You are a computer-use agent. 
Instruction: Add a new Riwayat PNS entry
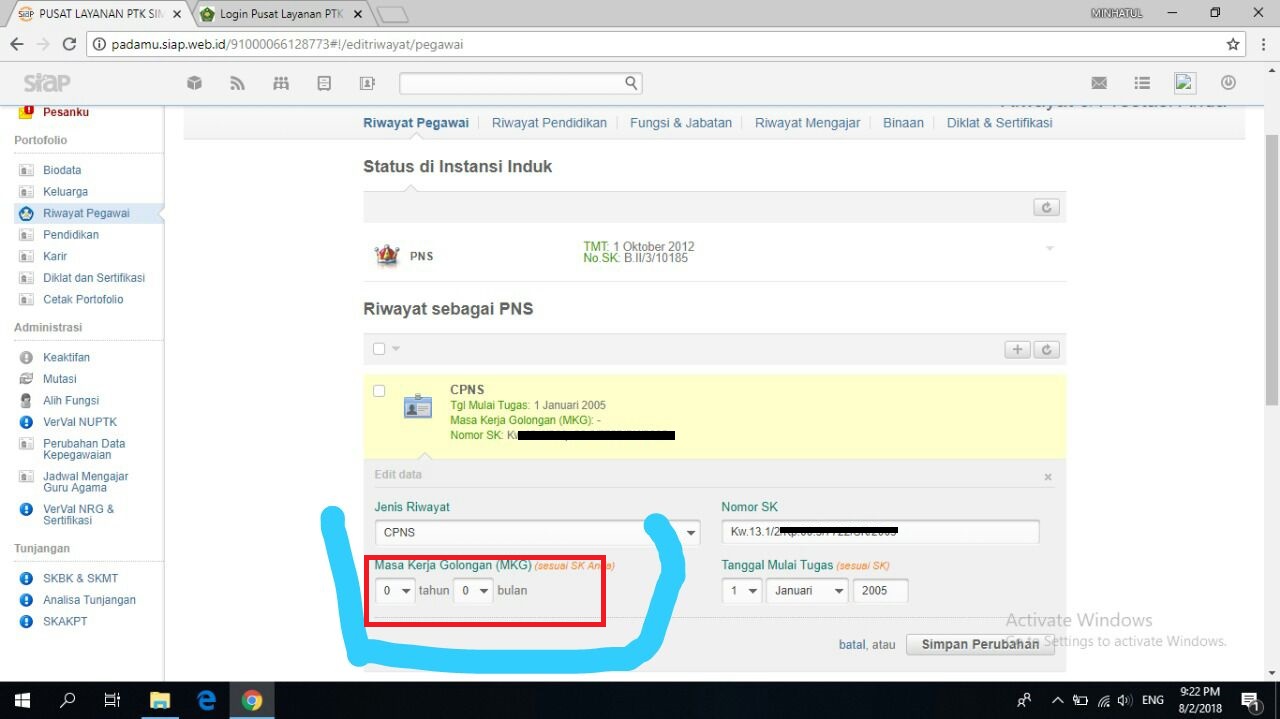1017,349
